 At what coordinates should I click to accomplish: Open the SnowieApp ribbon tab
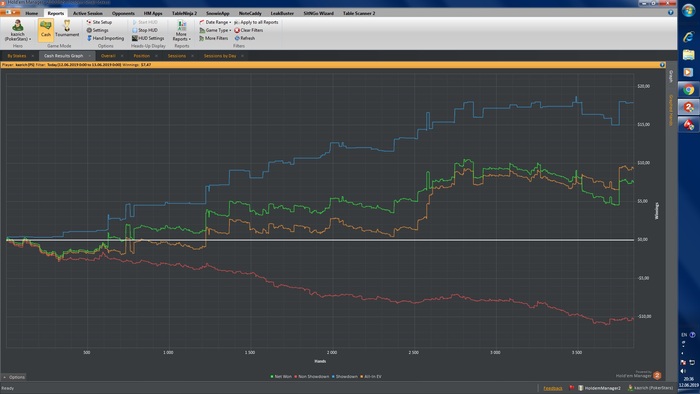pyautogui.click(x=218, y=13)
